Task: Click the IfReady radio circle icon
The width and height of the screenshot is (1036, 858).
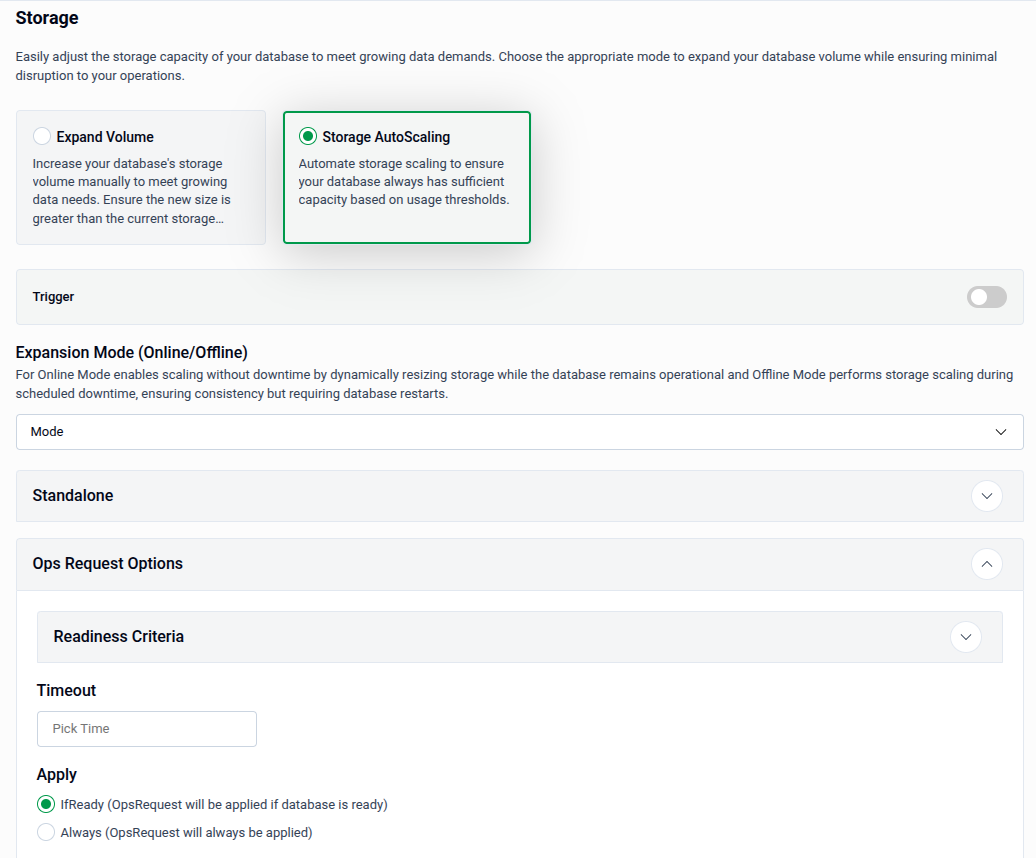Action: coord(45,804)
